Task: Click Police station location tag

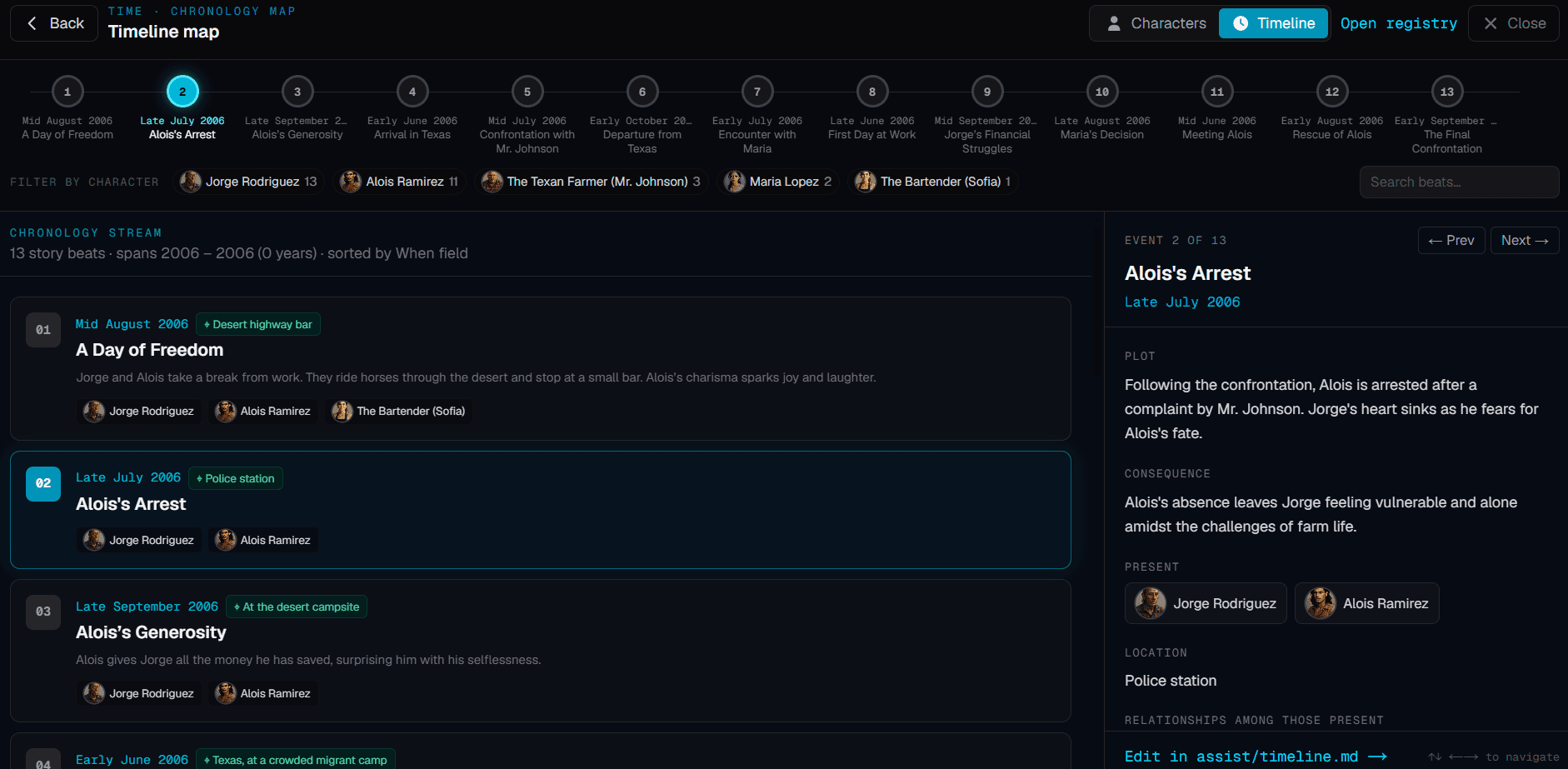Action: click(236, 478)
